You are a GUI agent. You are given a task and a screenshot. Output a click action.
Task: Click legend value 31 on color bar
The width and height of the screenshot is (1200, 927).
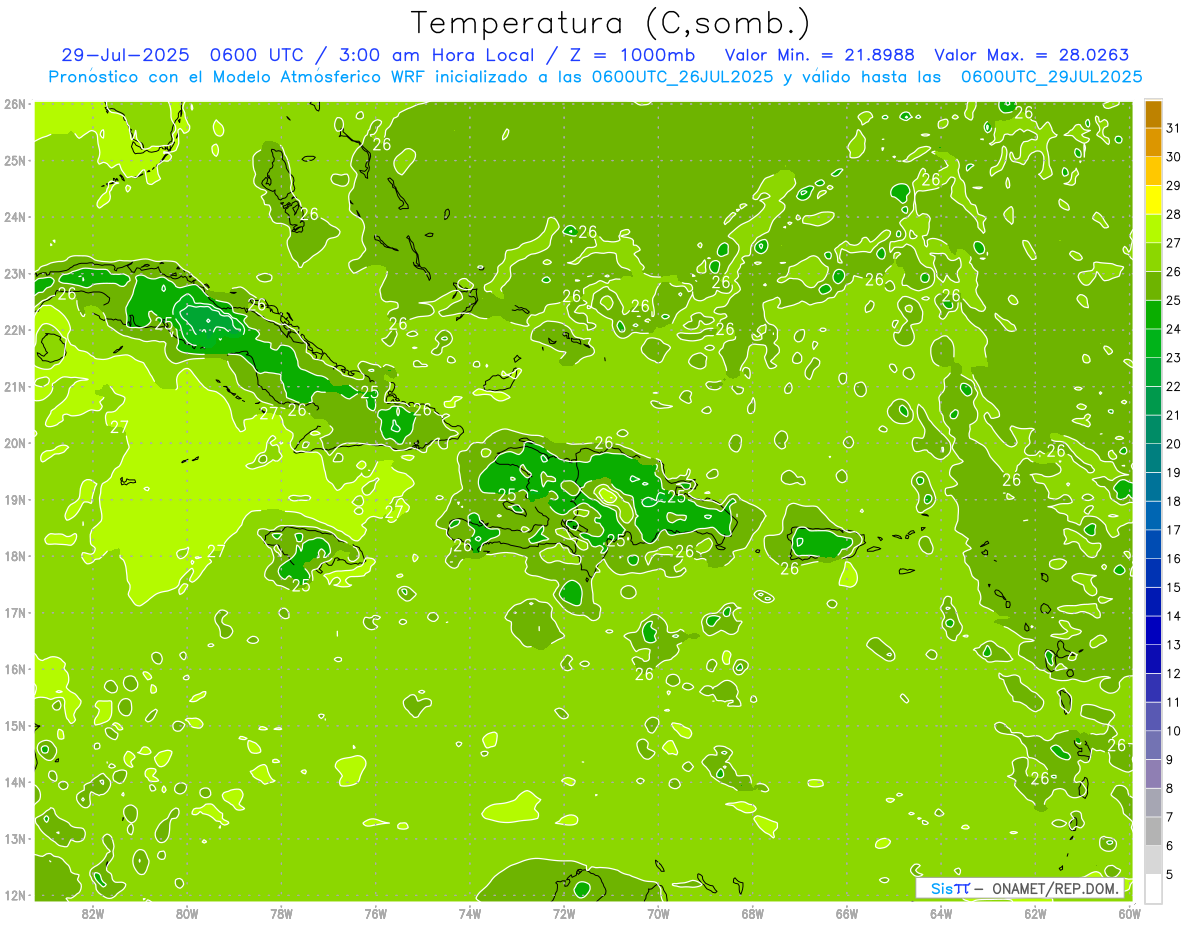point(1173,129)
